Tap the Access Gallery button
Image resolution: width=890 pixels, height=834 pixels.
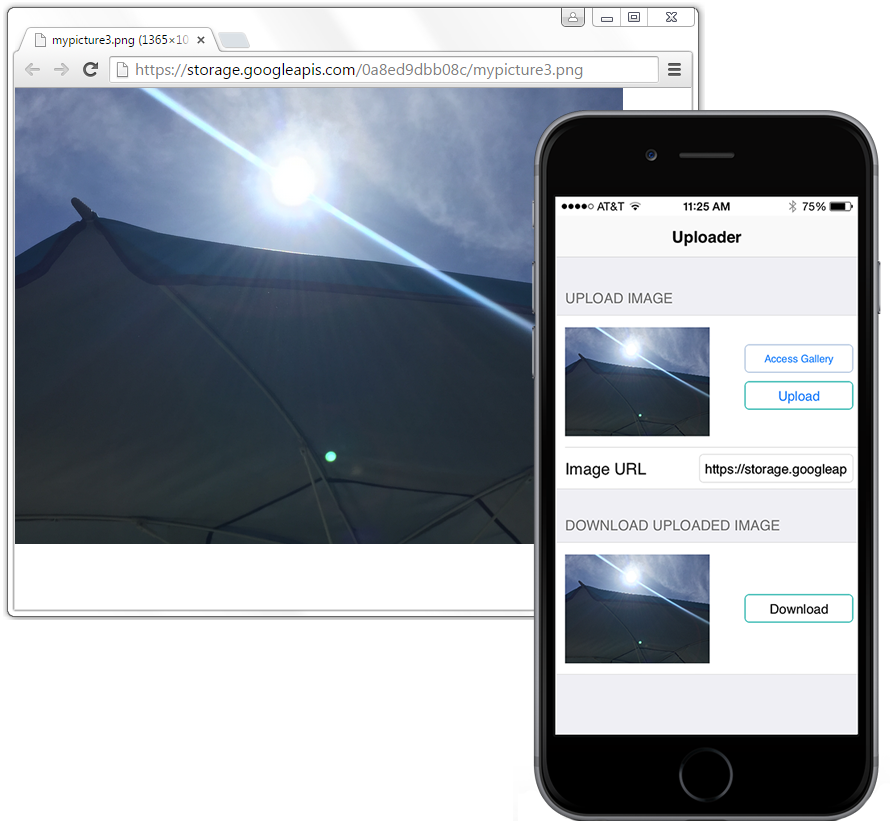[798, 359]
